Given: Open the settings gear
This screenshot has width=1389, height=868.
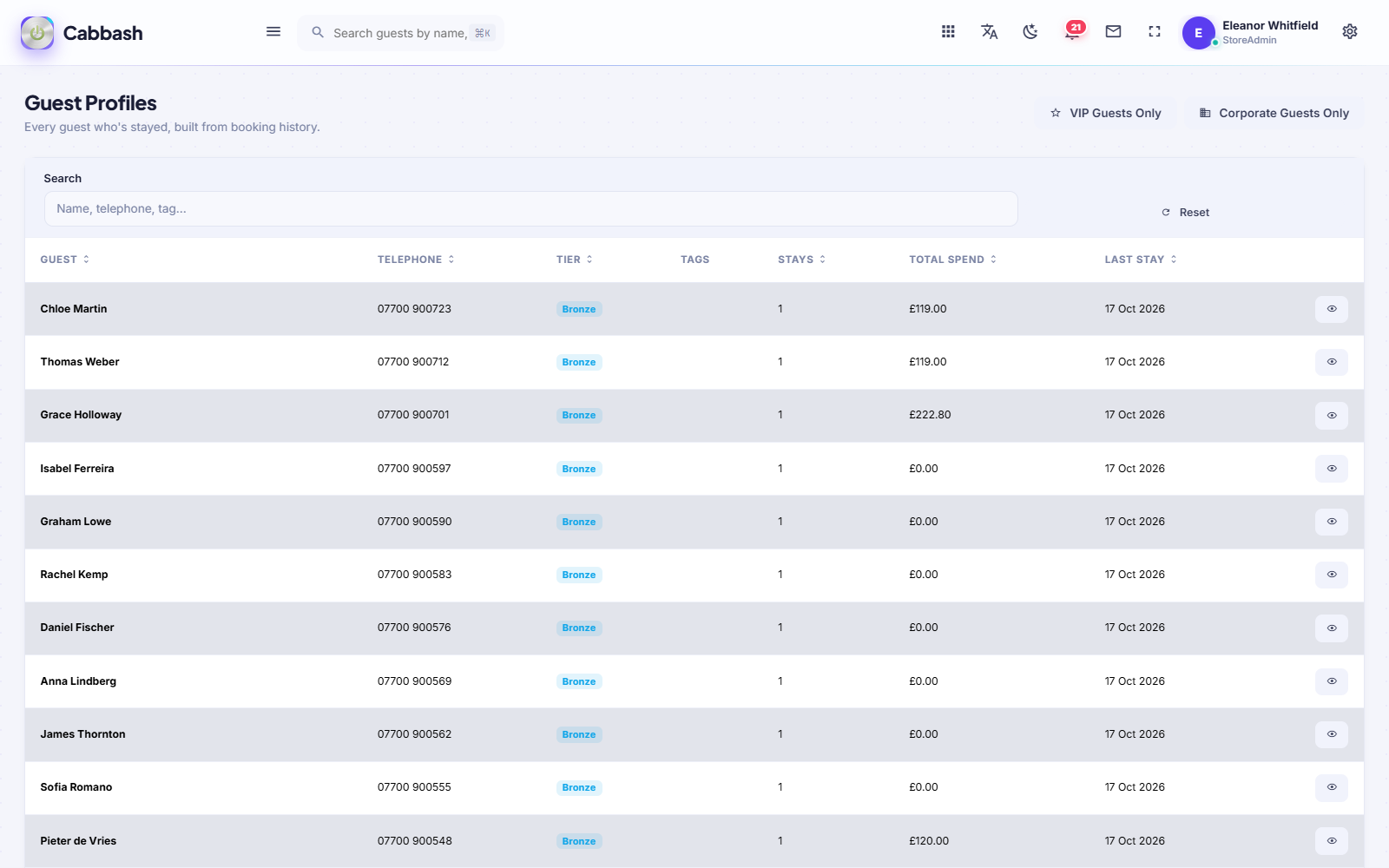Looking at the screenshot, I should pyautogui.click(x=1349, y=32).
